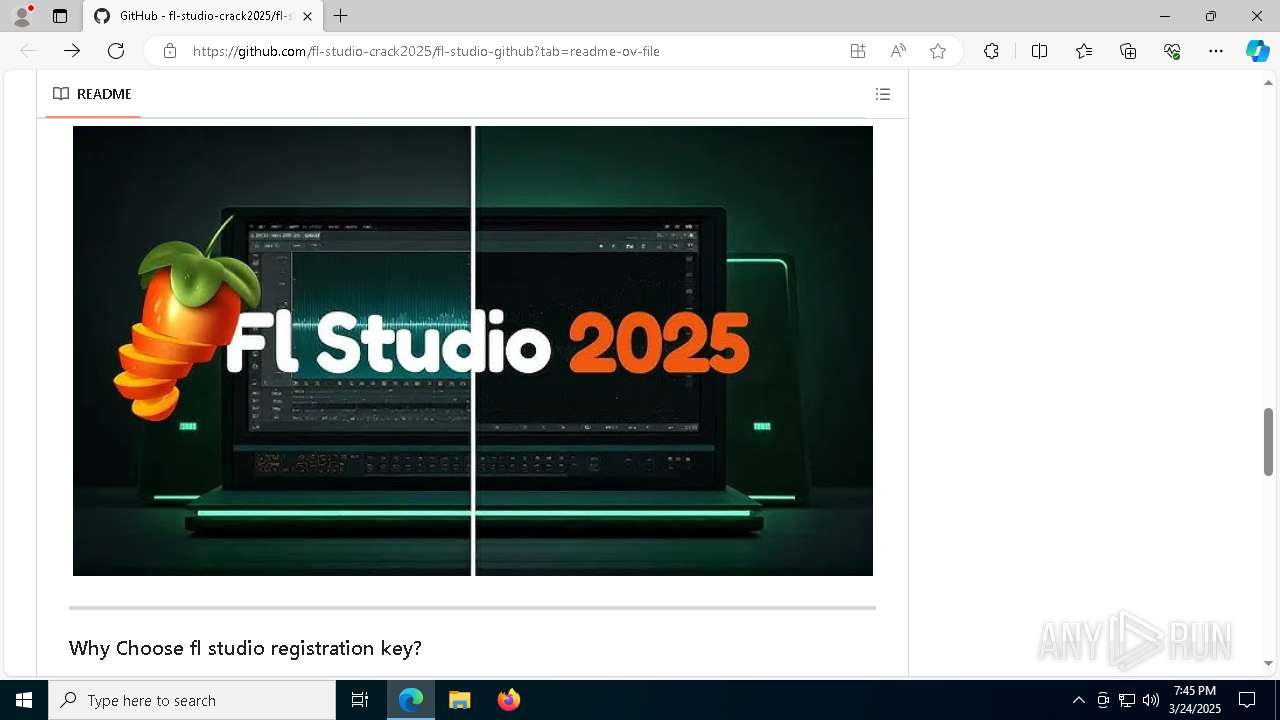The width and height of the screenshot is (1280, 720).
Task: Open Collections icon
Action: (1128, 51)
